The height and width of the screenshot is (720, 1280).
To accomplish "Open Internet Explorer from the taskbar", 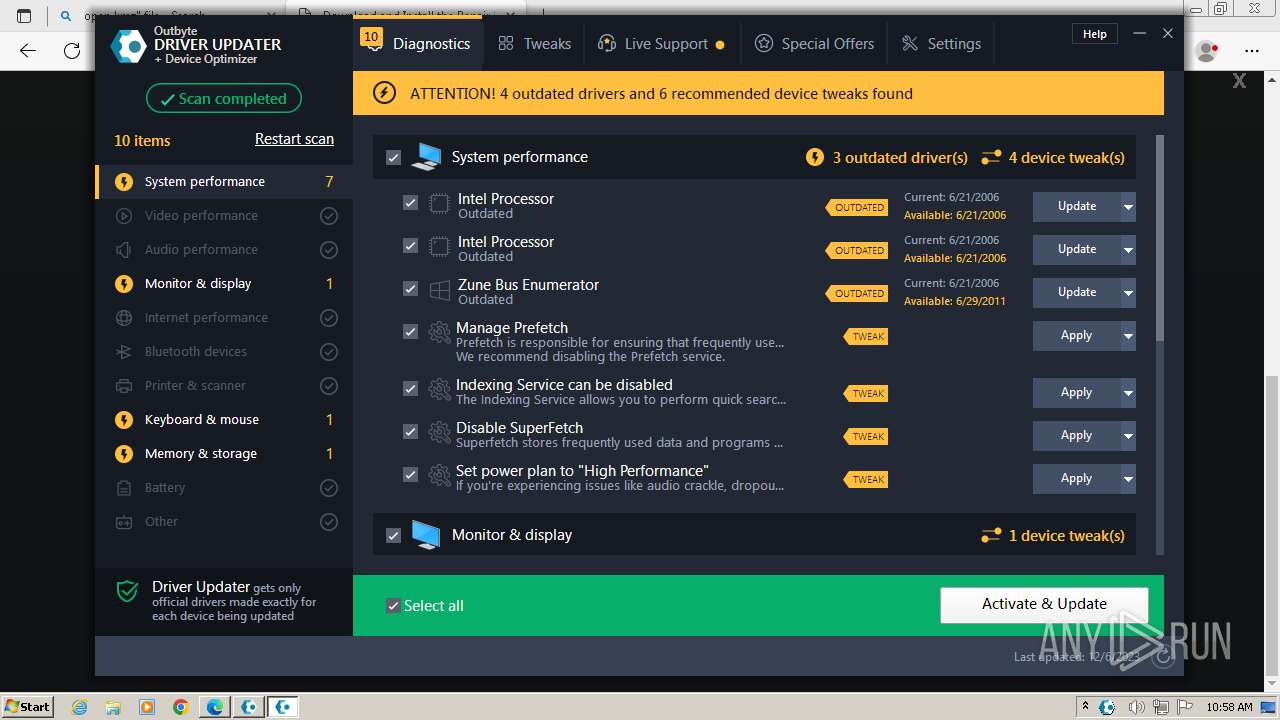I will point(80,707).
